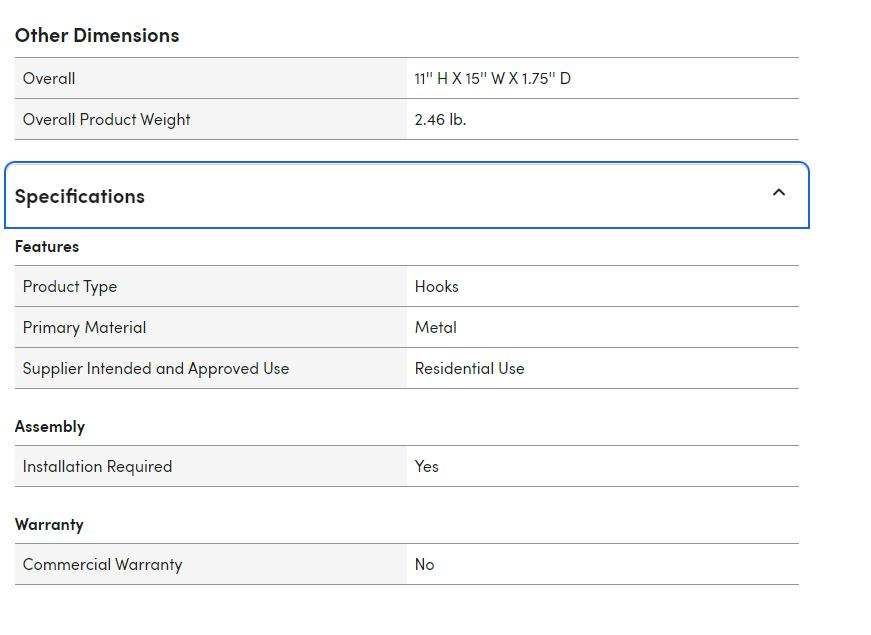Image resolution: width=871 pixels, height=635 pixels.
Task: Select the Commercial Warranty row label
Action: [x=102, y=564]
